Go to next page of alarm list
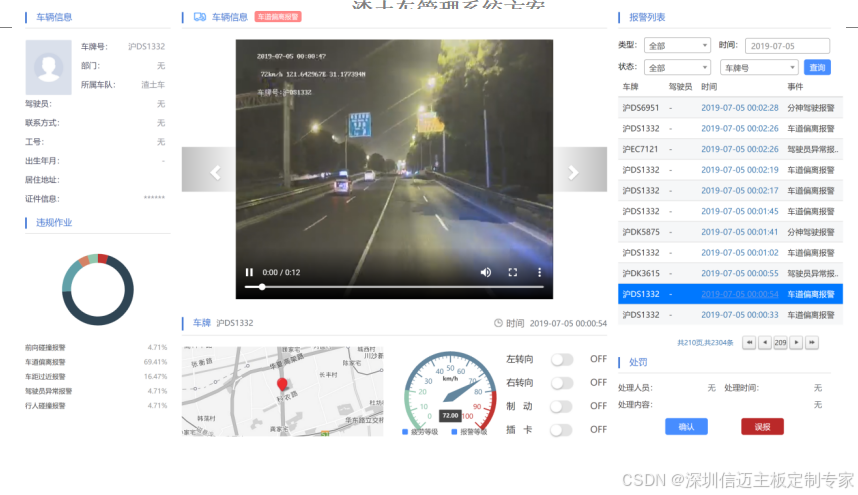This screenshot has height=495, width=858. pos(797,342)
